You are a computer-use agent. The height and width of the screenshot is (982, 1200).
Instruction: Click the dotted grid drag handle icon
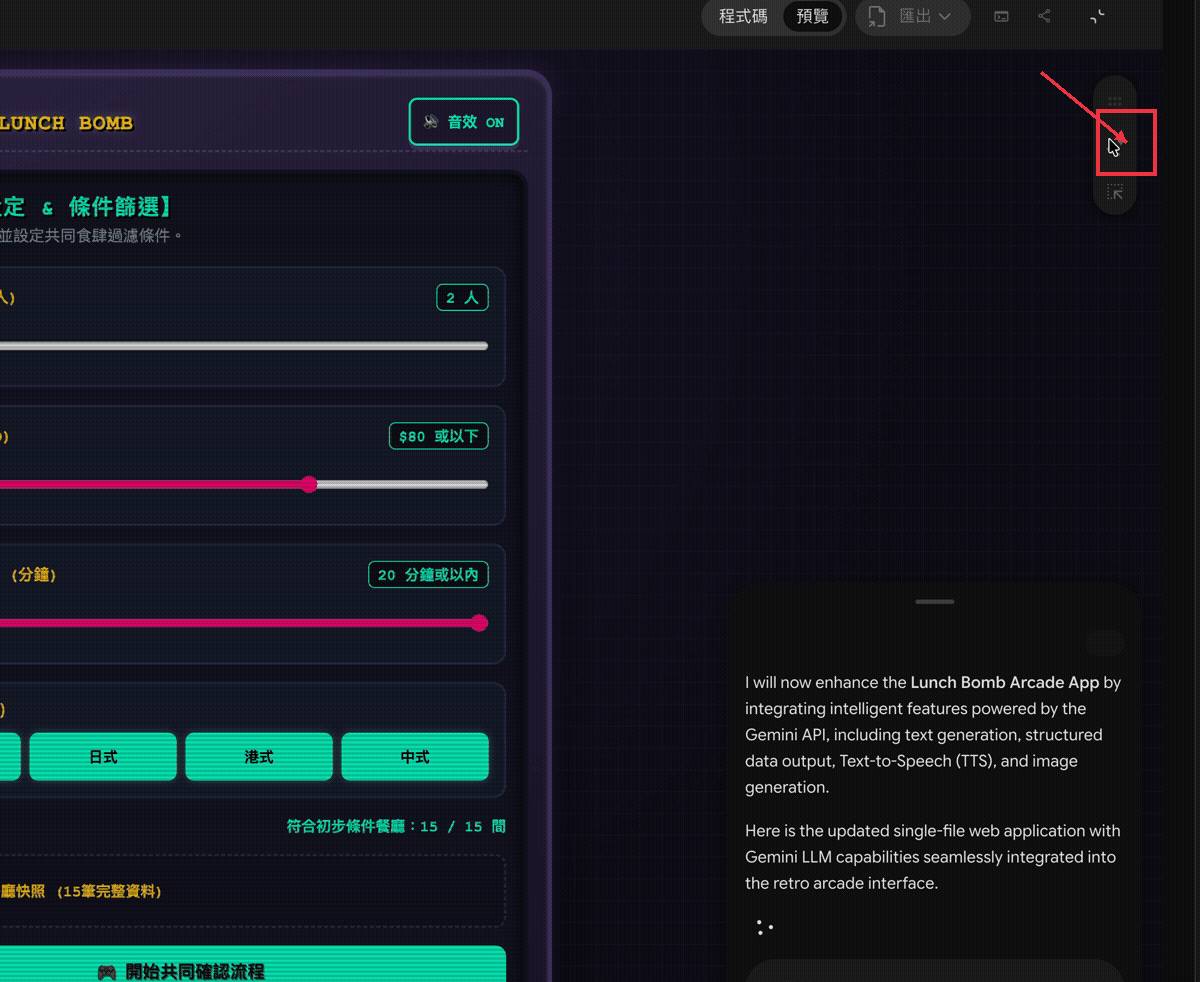point(1115,101)
